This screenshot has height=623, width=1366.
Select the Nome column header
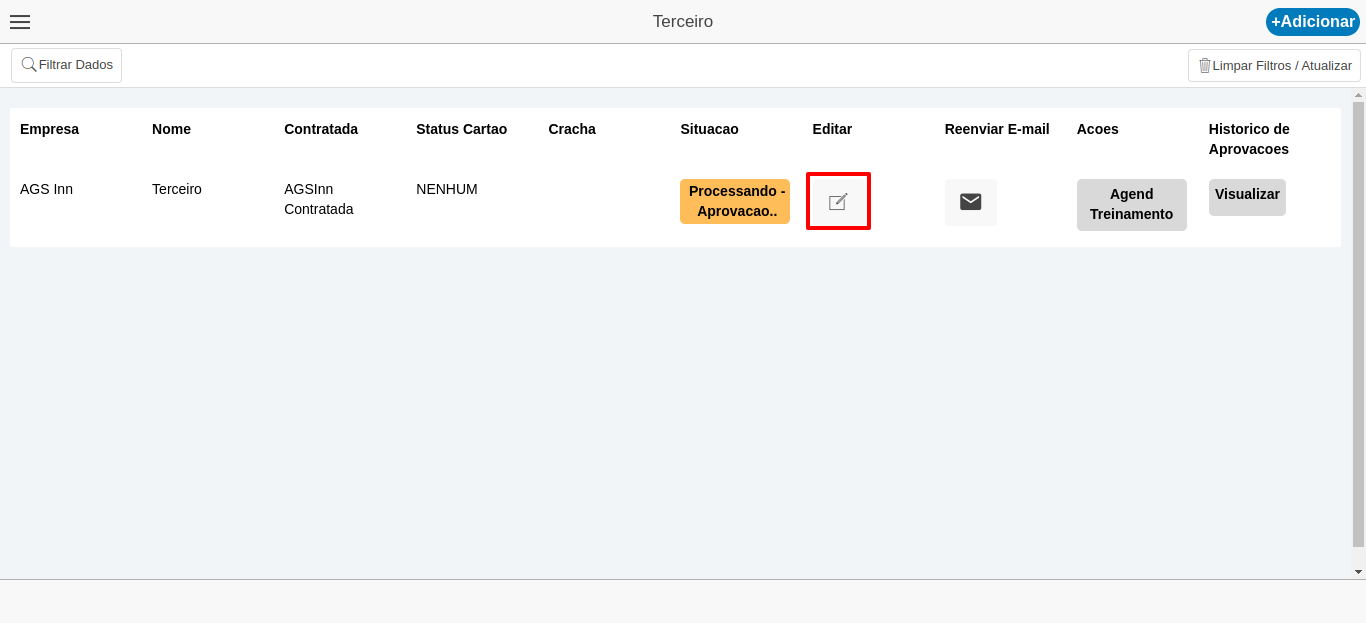click(x=171, y=129)
